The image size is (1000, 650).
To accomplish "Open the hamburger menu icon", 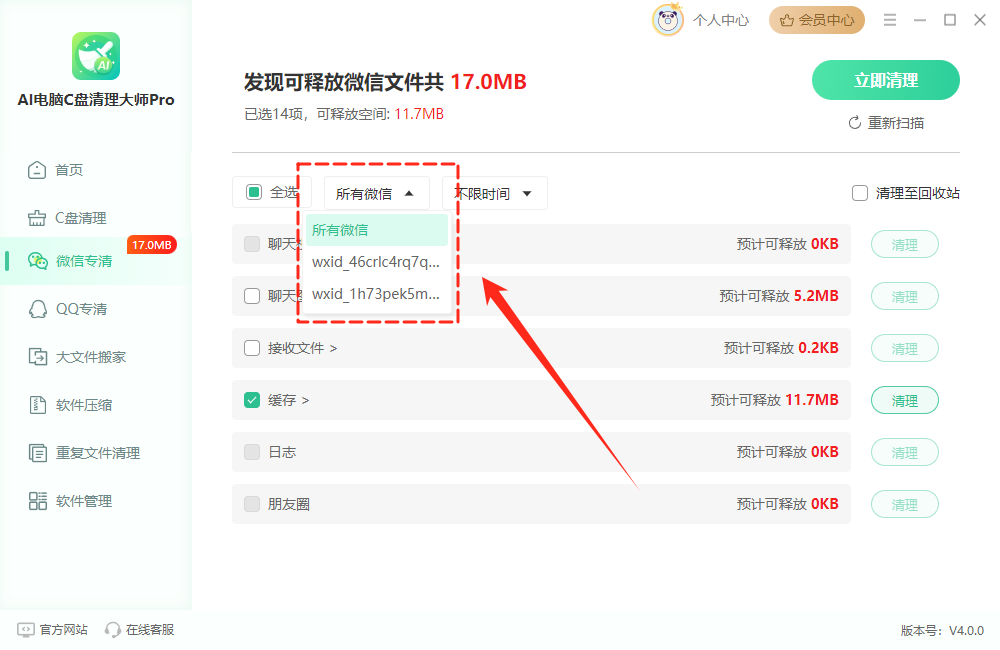I will [x=890, y=20].
